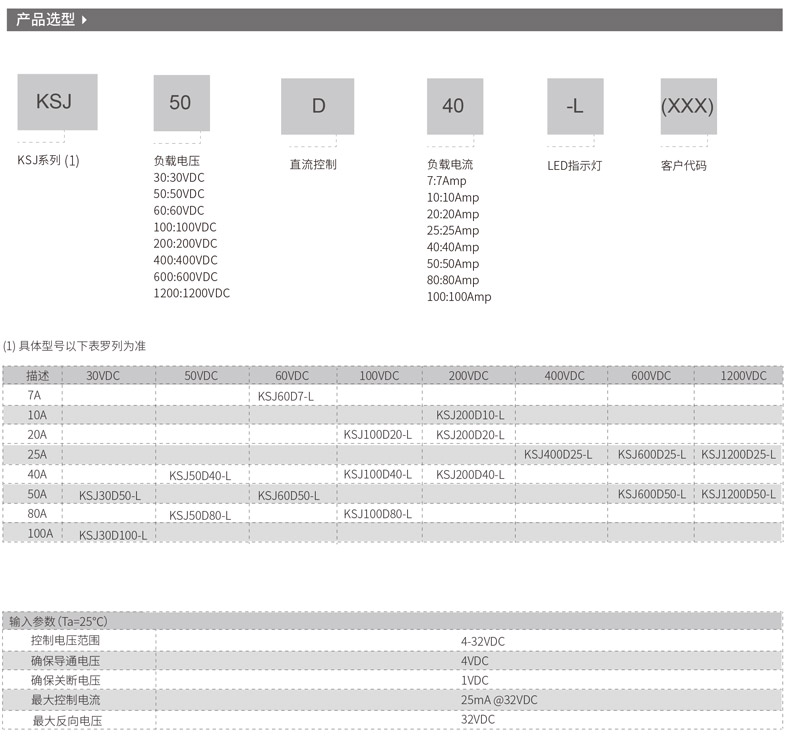Click the KSJ60D7-L model cell
790x744 pixels.
click(x=286, y=396)
